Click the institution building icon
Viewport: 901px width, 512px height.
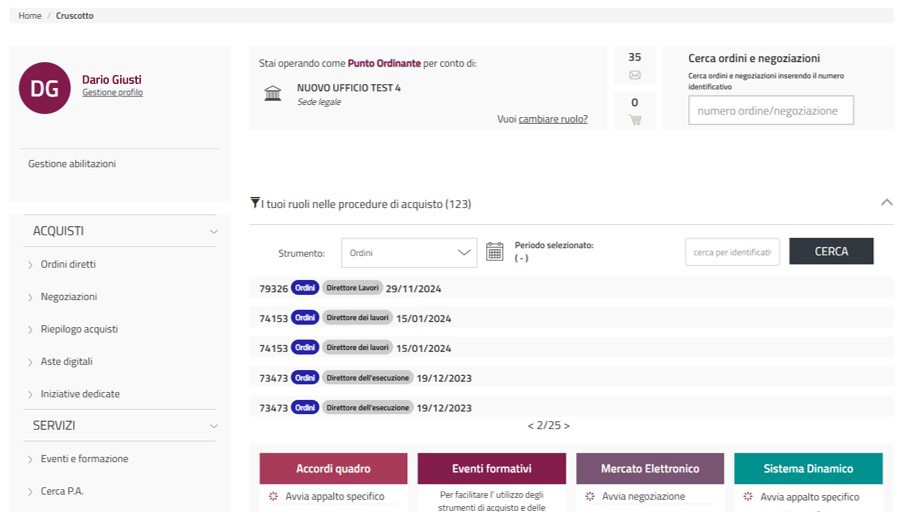pos(272,94)
